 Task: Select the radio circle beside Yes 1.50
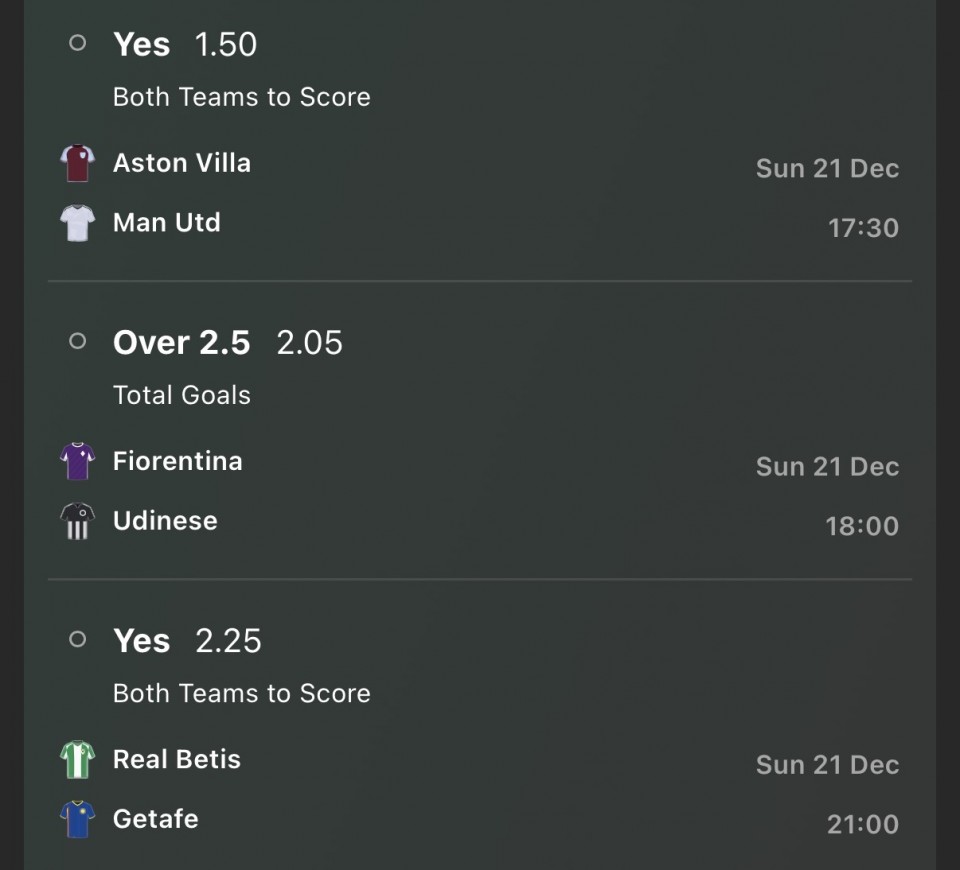(77, 43)
